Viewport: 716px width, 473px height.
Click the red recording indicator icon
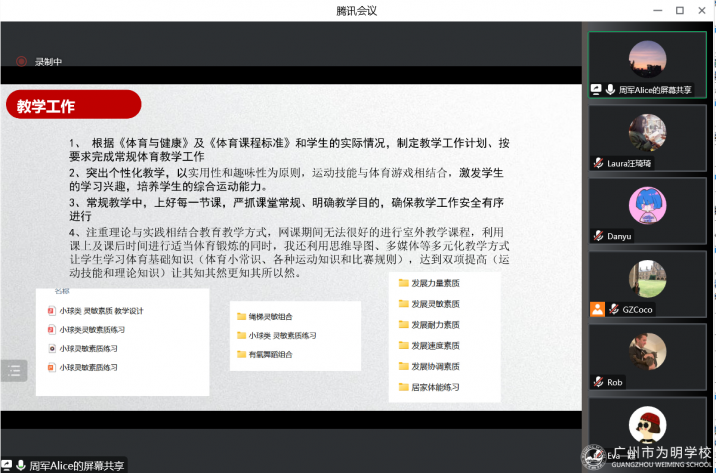21,61
